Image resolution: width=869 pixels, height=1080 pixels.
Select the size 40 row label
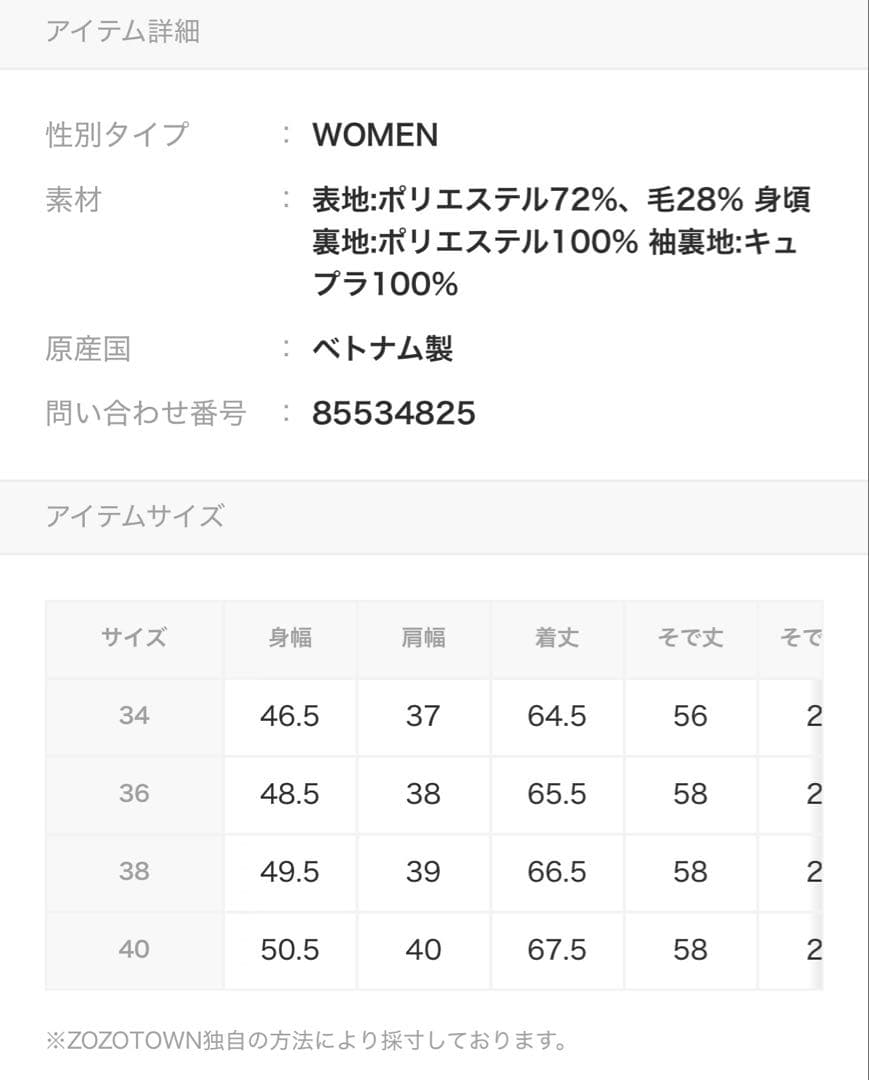click(x=134, y=949)
